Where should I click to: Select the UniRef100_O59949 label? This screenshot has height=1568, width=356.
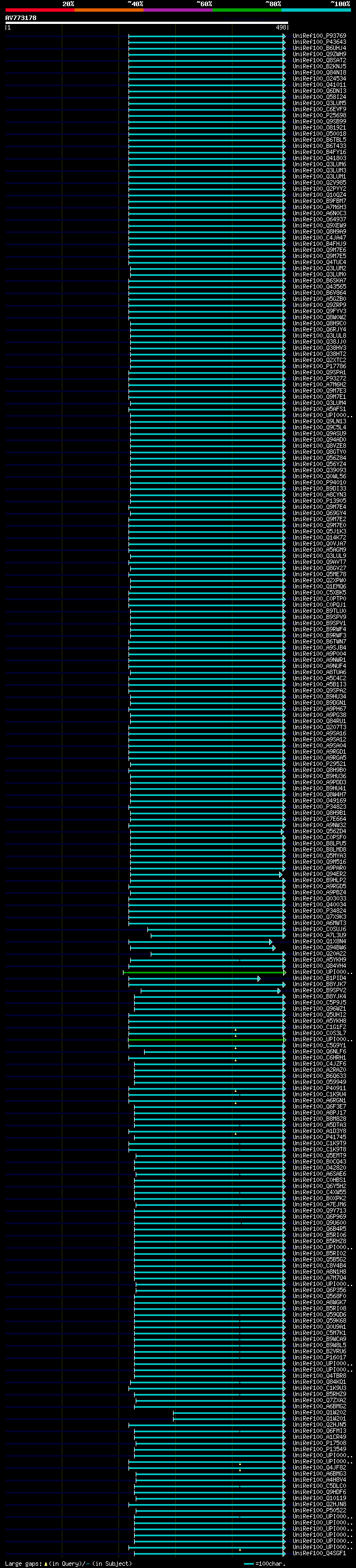click(319, 1082)
